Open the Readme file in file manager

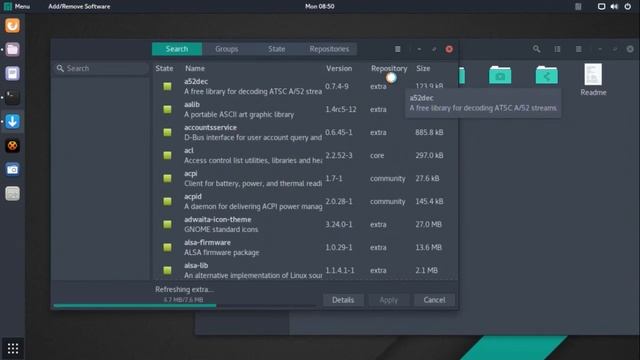593,80
